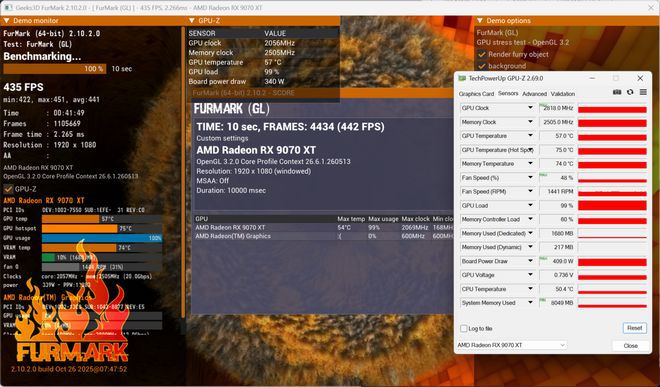Open the Fan Speed (%) sensor dropdown
660x387 pixels.
pos(530,178)
